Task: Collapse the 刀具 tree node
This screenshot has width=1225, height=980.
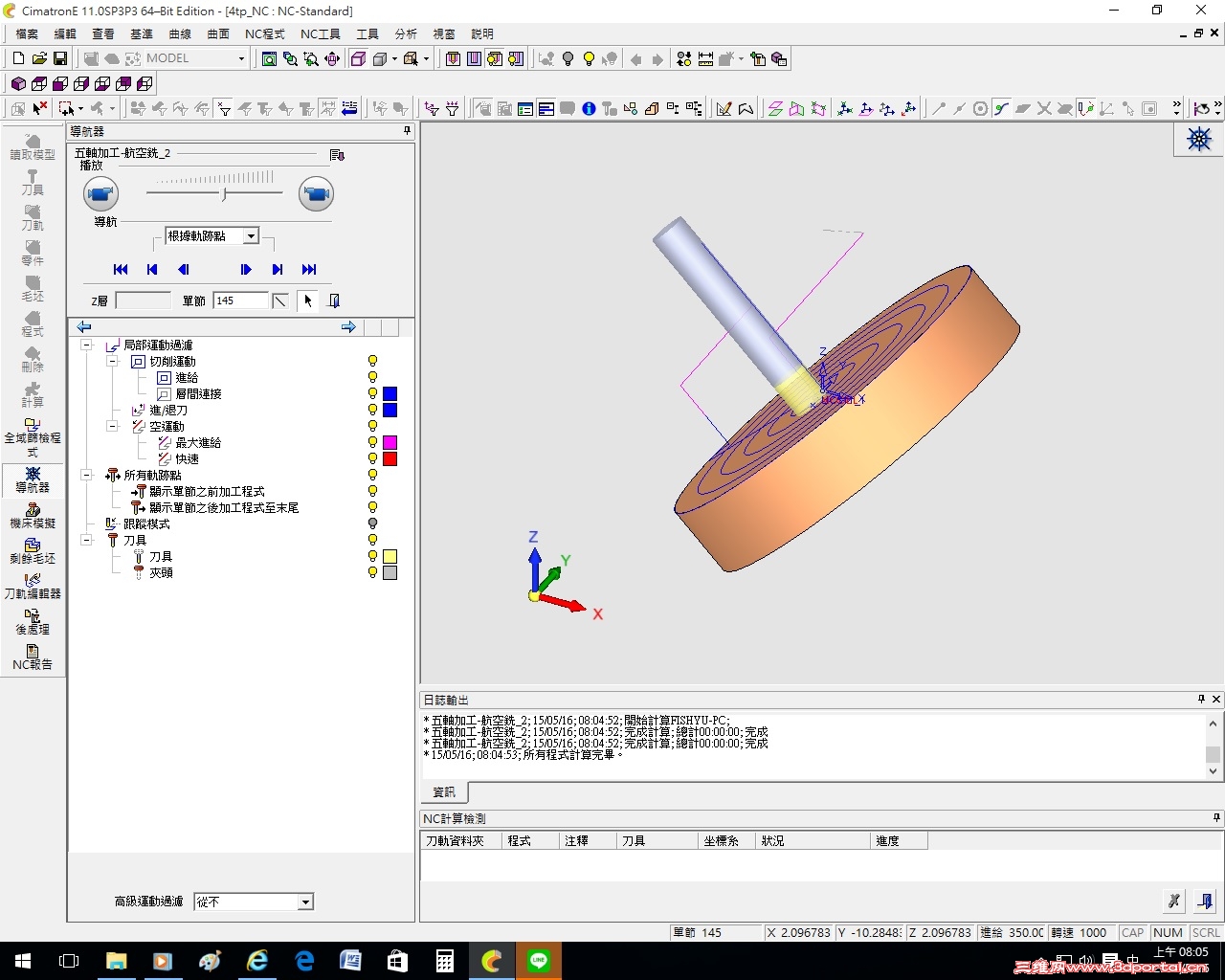Action: pos(86,541)
